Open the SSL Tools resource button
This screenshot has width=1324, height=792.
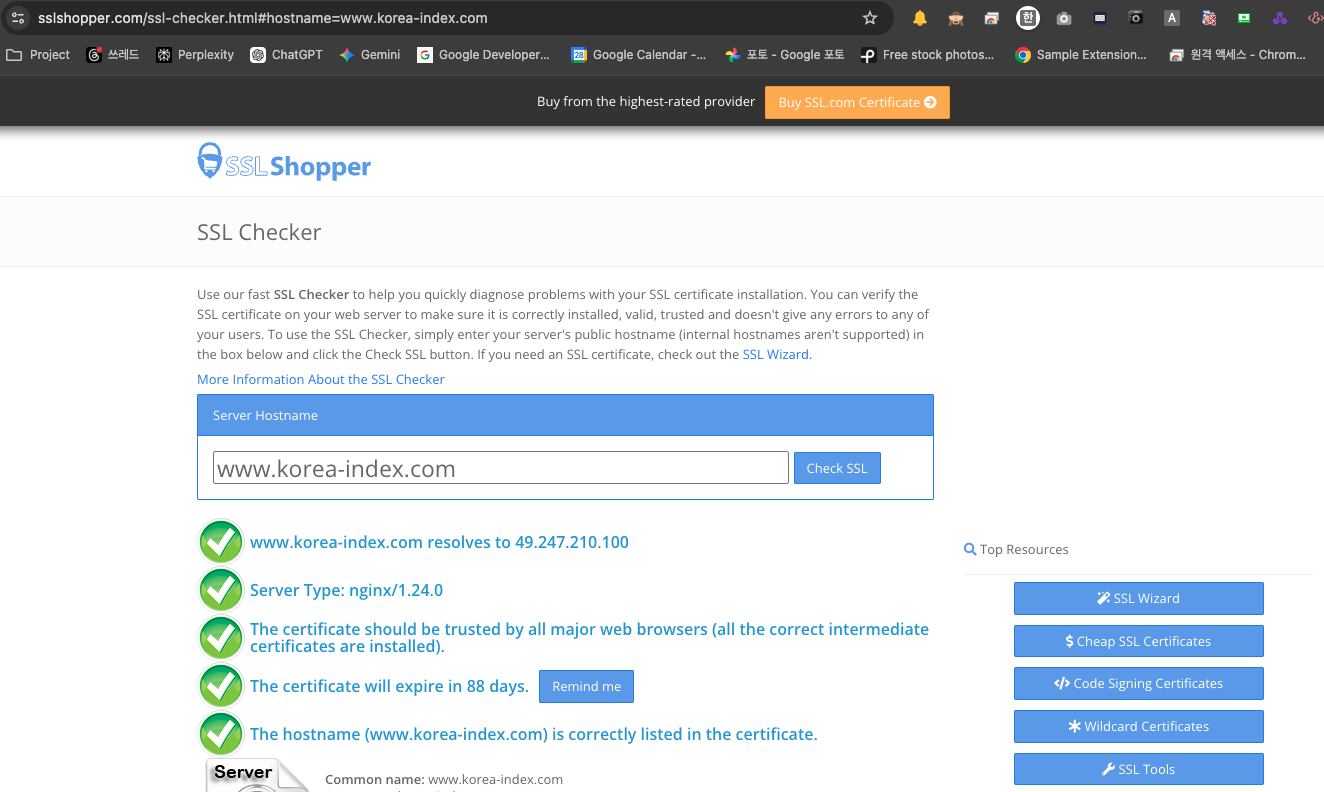[1138, 769]
